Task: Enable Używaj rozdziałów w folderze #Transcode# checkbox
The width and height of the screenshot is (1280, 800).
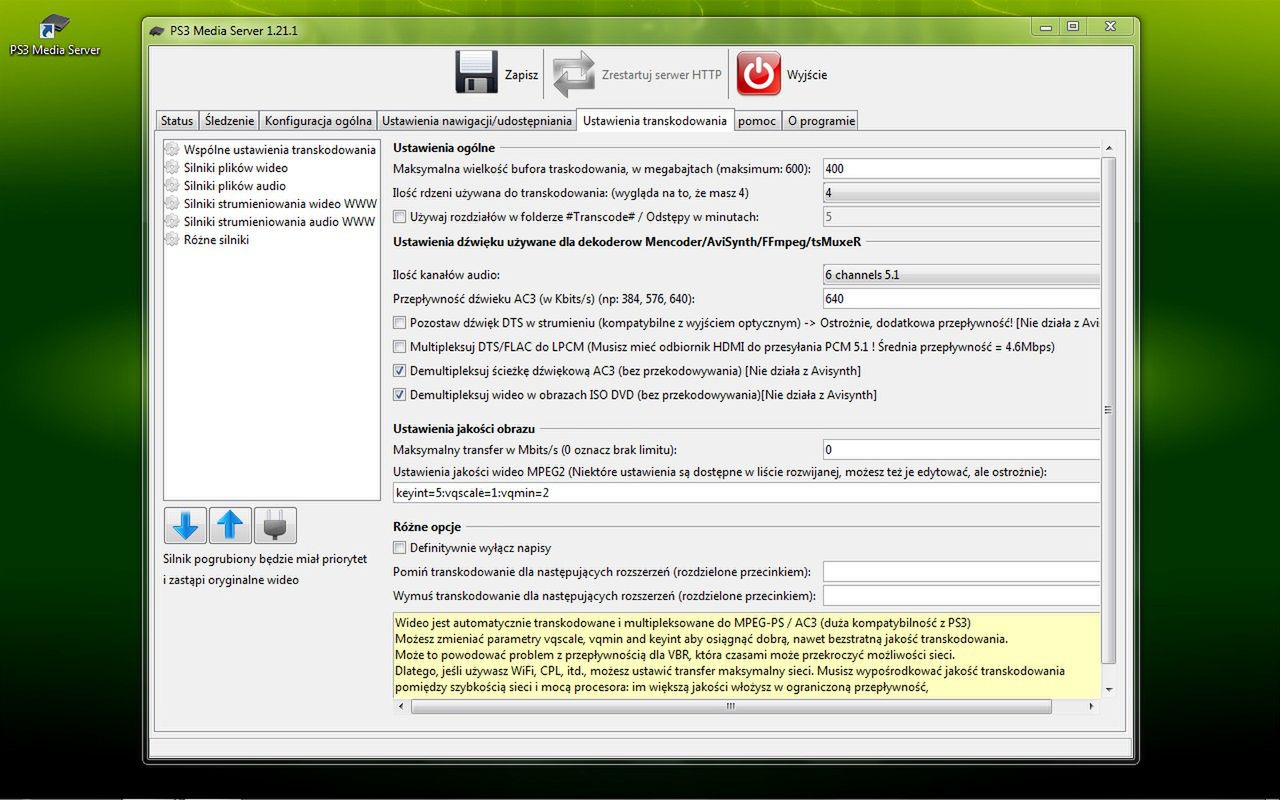Action: pos(400,217)
